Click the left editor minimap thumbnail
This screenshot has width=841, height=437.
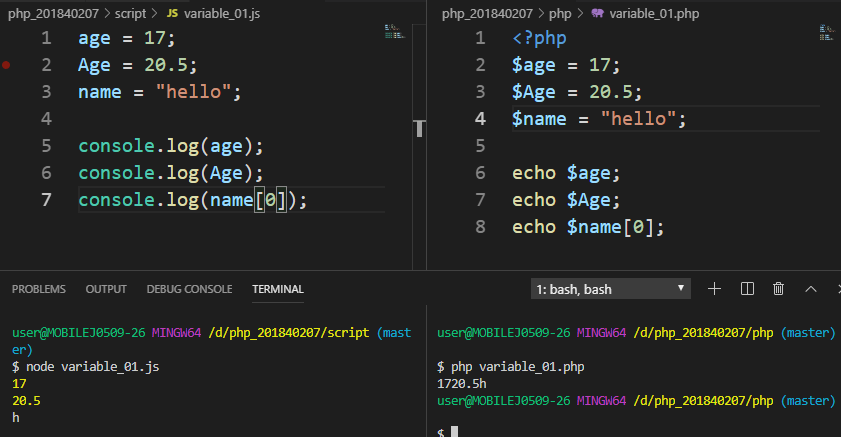395,32
